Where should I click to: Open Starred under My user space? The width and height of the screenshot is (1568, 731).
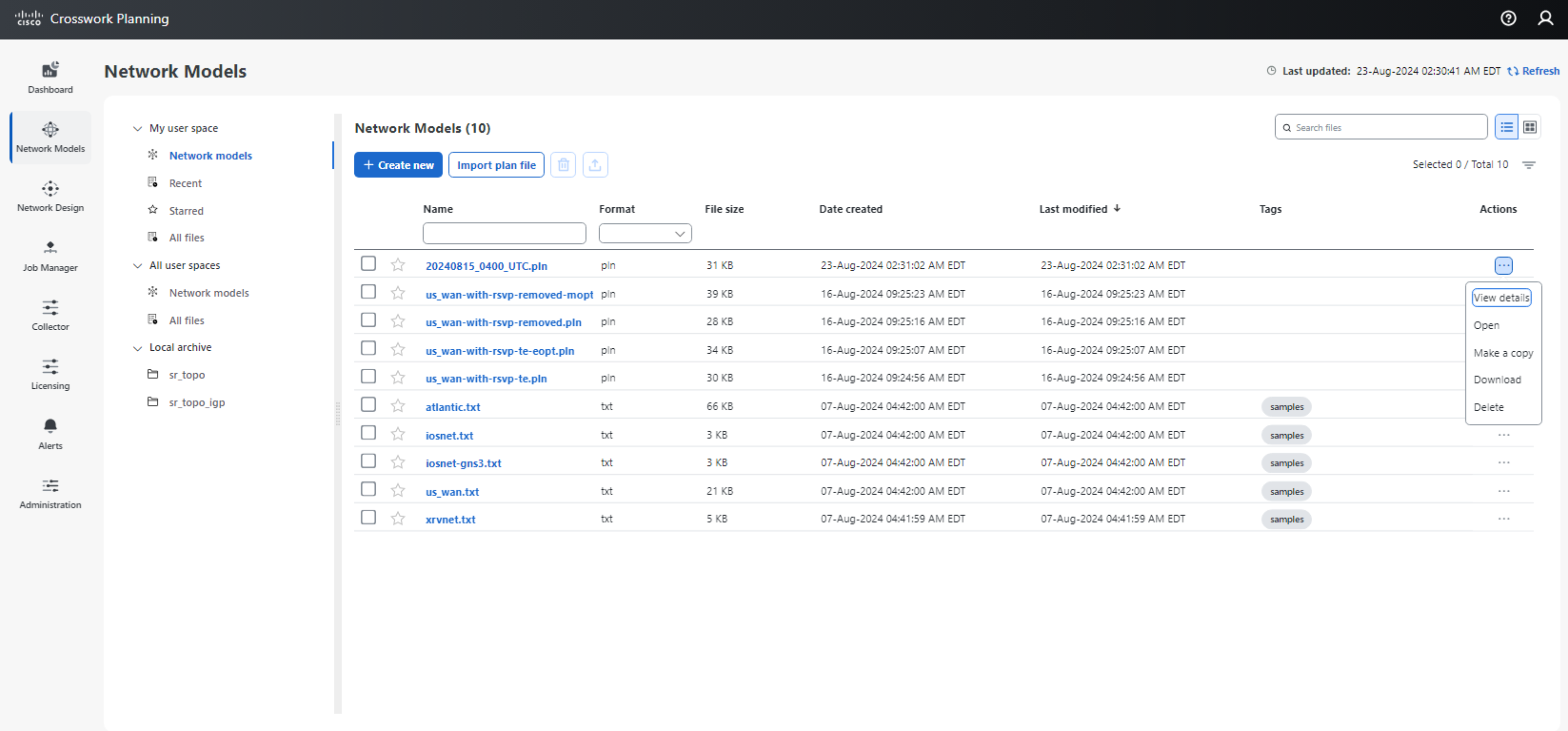point(186,210)
